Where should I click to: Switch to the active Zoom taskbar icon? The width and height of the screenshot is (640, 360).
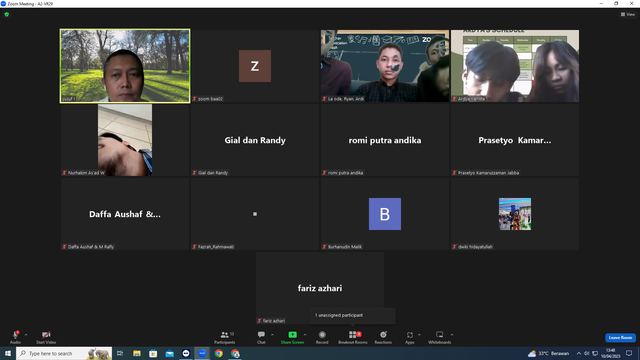point(202,353)
